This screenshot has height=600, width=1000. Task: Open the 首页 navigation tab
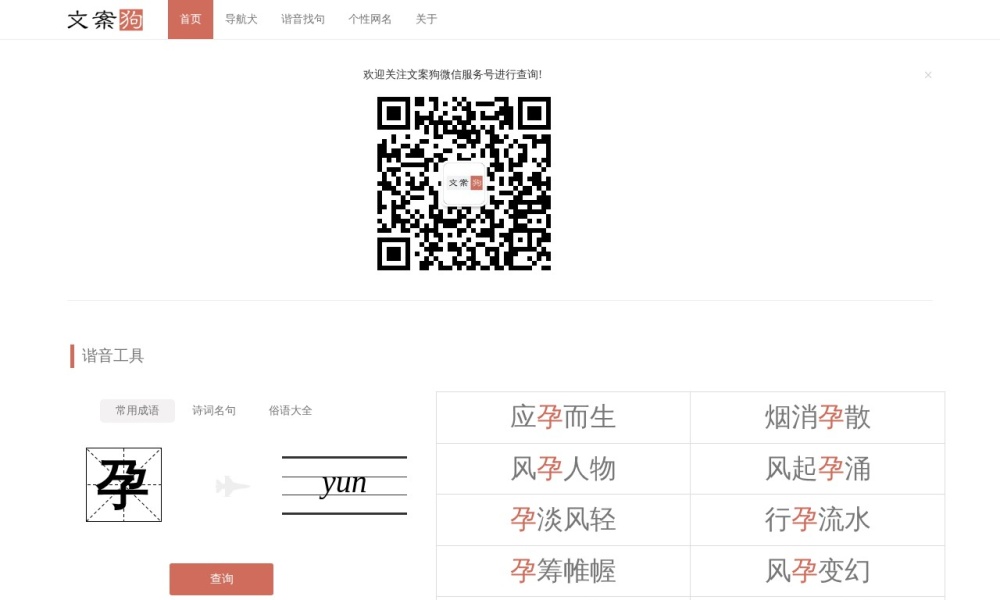[x=191, y=19]
